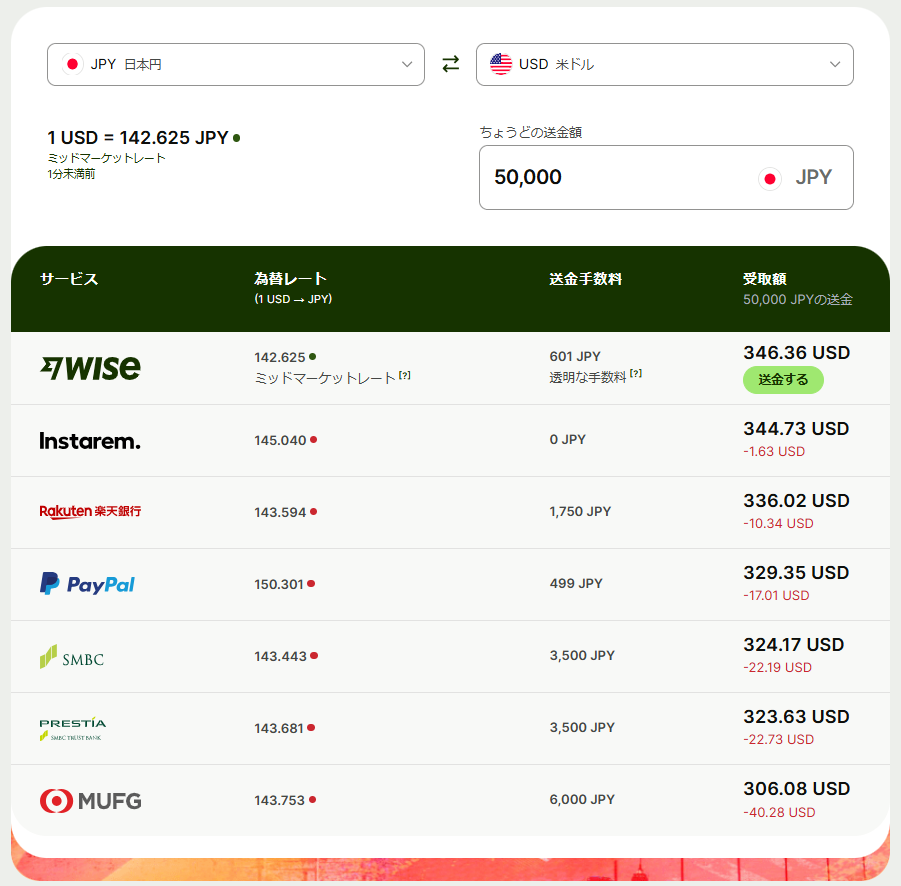Click the 受取額 column header
The width and height of the screenshot is (901, 886).
(x=765, y=279)
